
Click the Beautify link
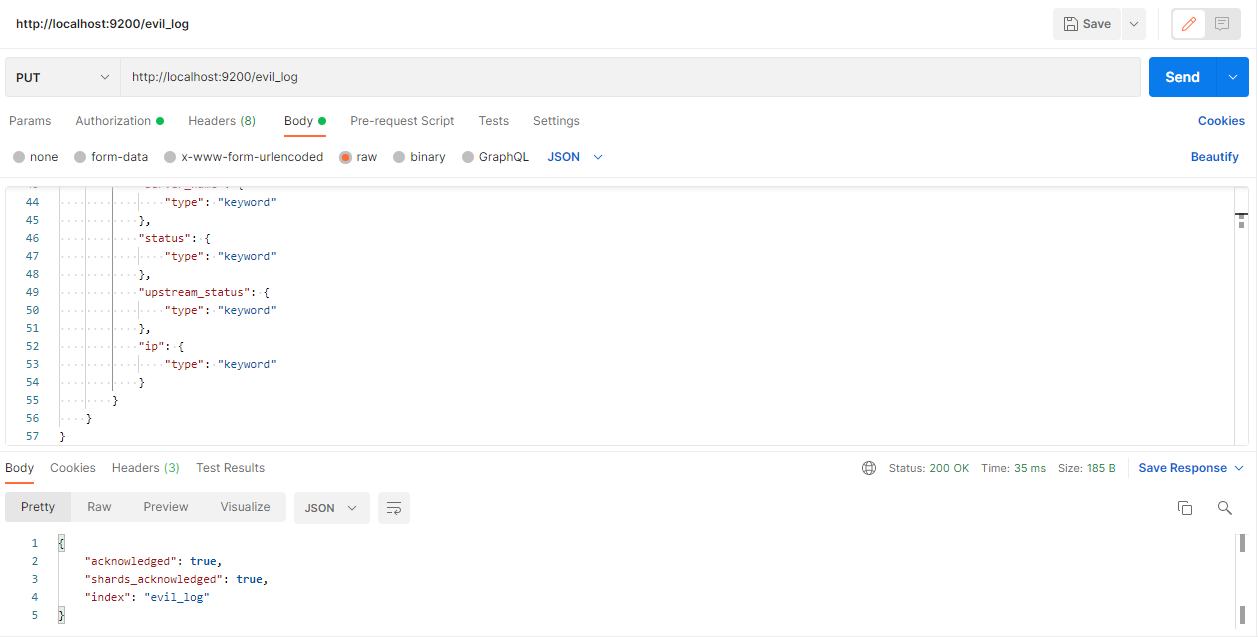pos(1214,157)
